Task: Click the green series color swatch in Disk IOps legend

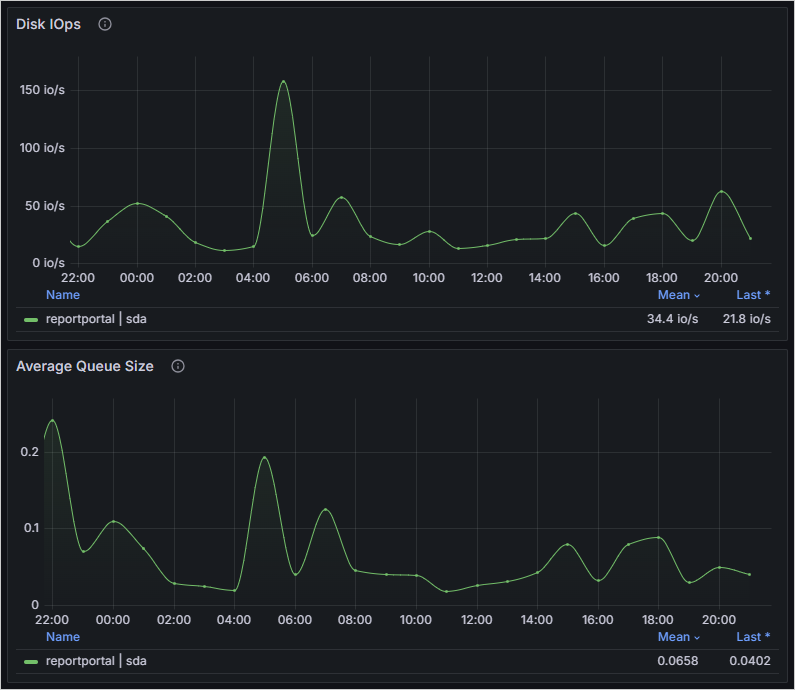Action: tap(31, 319)
